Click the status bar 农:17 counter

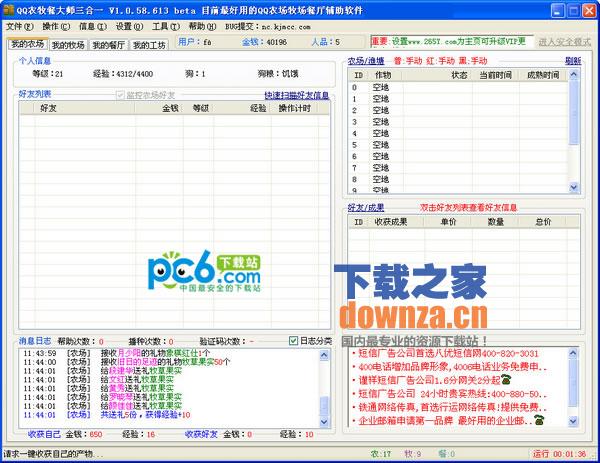pyautogui.click(x=381, y=454)
